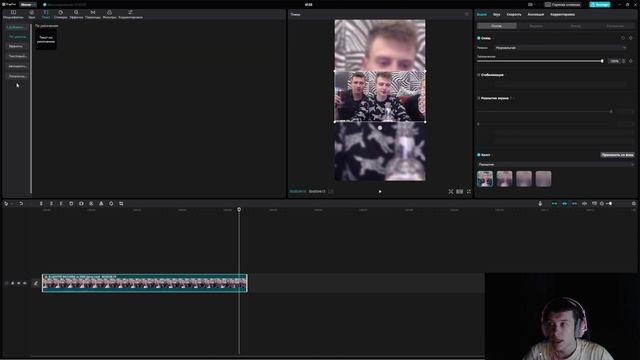Image resolution: width=640 pixels, height=360 pixels.
Task: Open the player panel options menu
Action: pyautogui.click(x=467, y=14)
